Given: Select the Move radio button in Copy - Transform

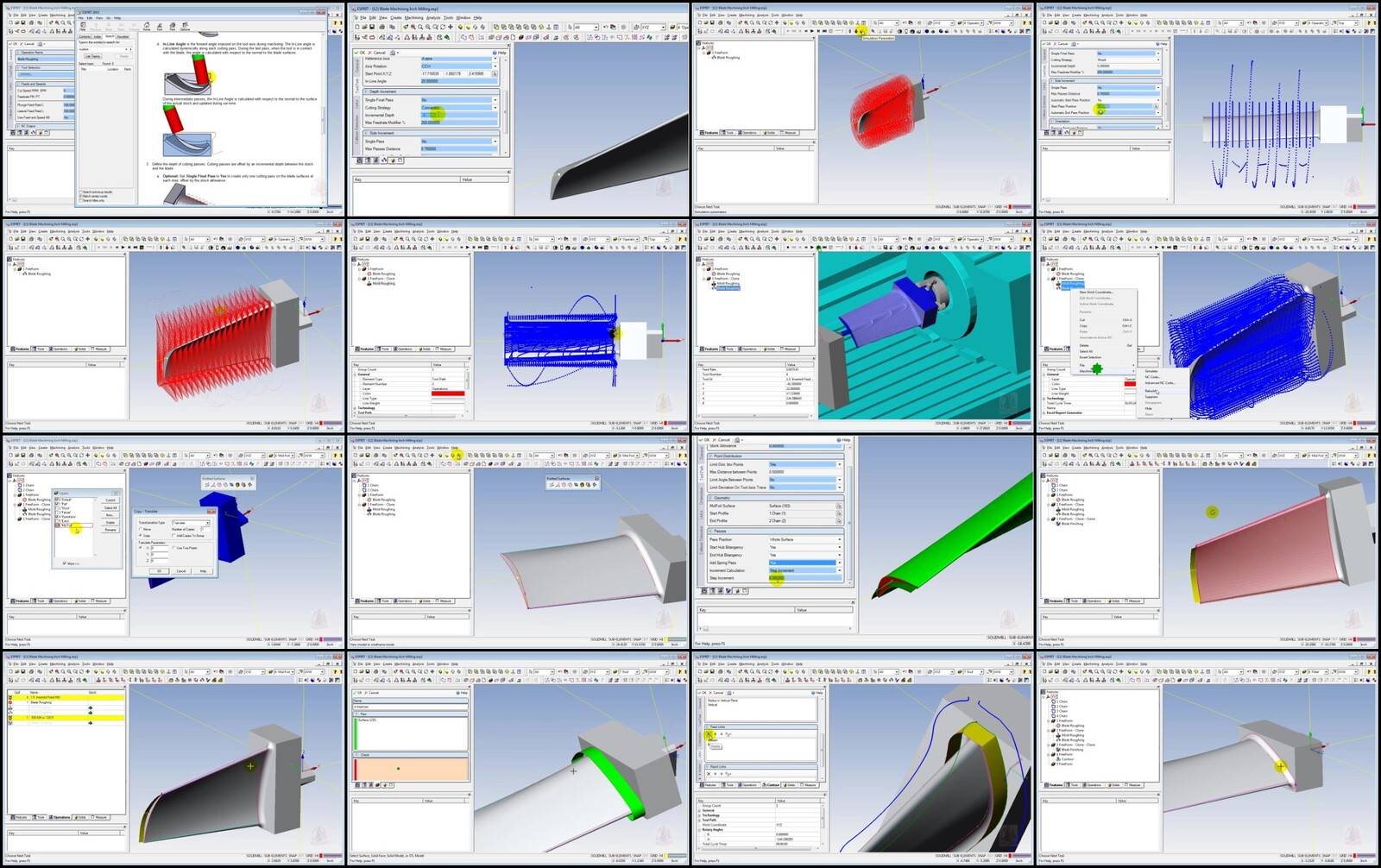Looking at the screenshot, I should (141, 529).
